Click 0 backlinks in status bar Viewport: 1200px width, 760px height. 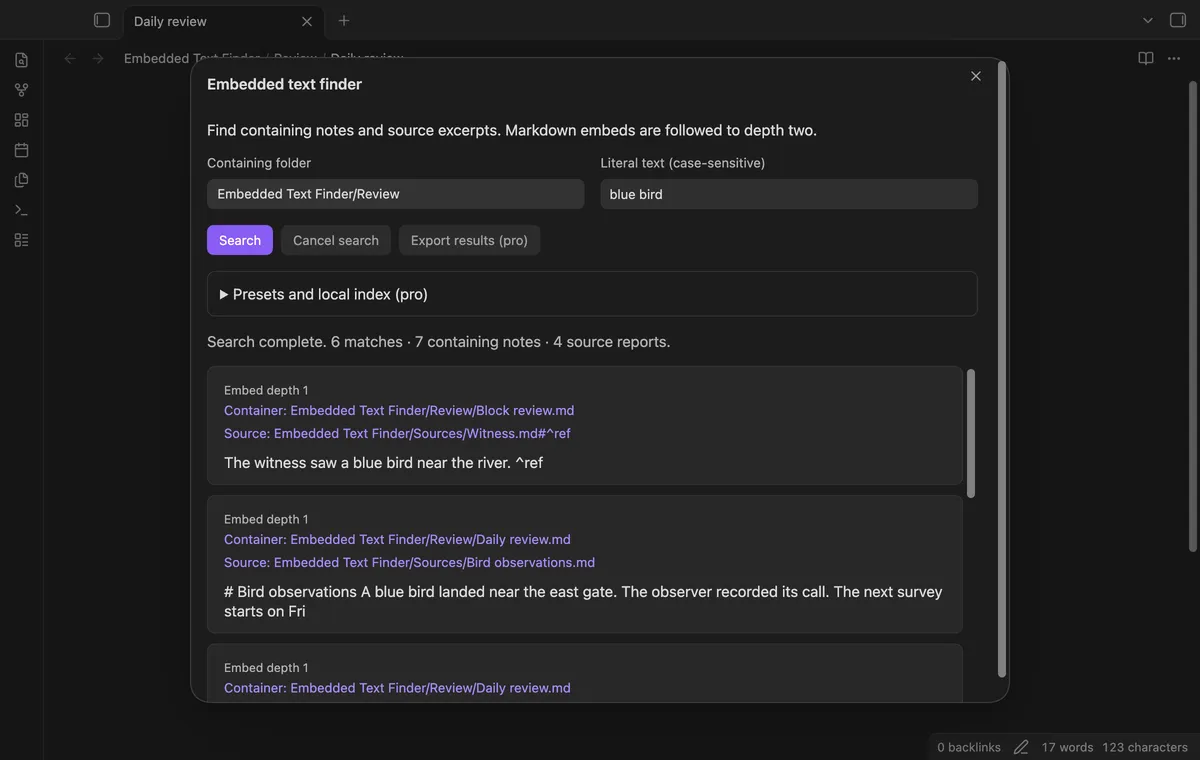coord(969,747)
